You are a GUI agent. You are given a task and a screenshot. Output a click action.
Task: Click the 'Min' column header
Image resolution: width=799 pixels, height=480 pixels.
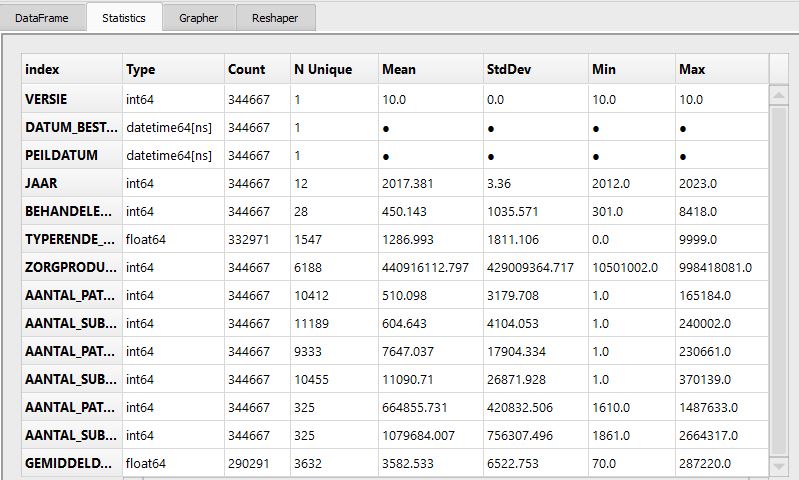[x=632, y=69]
